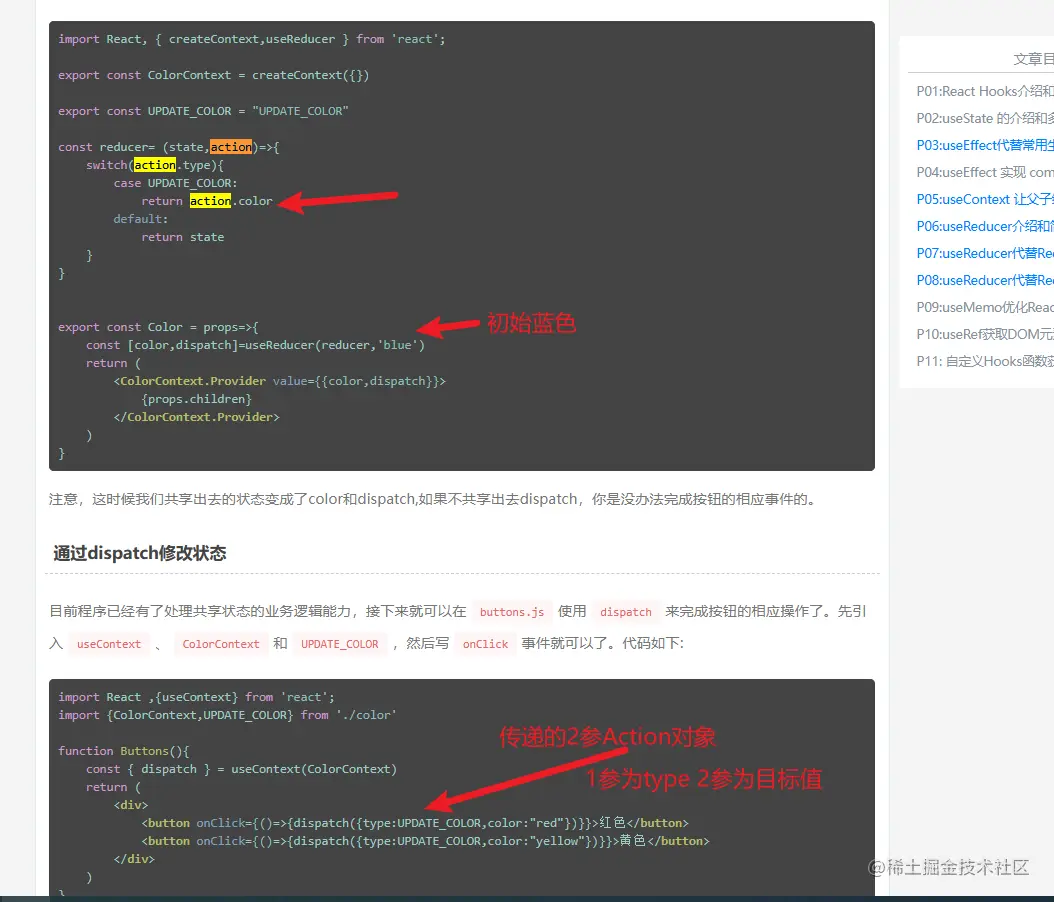Open the P03:useEffect article link
Viewport: 1054px width, 902px height.
985,145
